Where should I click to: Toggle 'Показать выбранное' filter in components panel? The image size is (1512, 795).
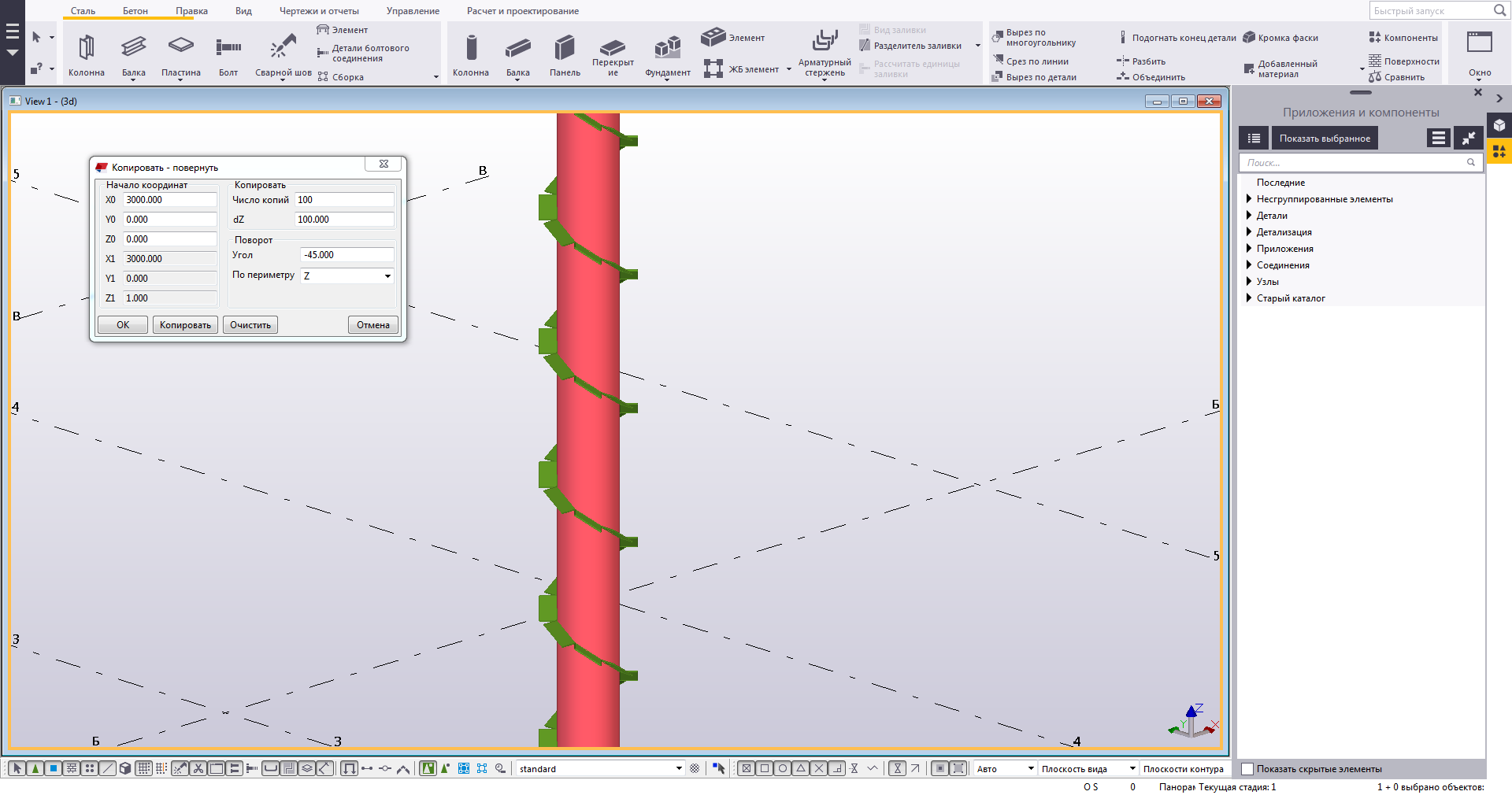pyautogui.click(x=1324, y=139)
